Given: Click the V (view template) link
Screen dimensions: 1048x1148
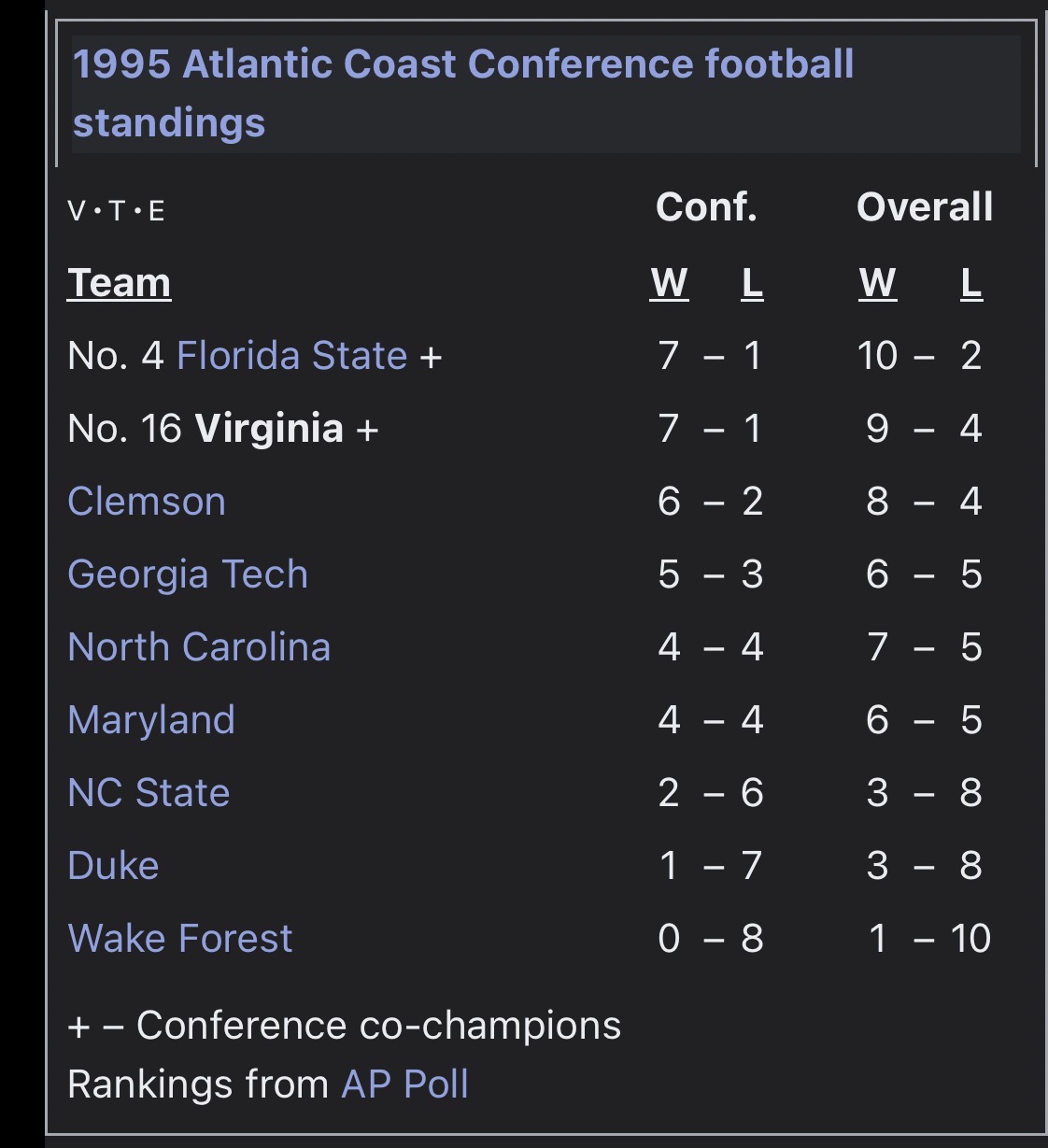Looking at the screenshot, I should point(76,211).
